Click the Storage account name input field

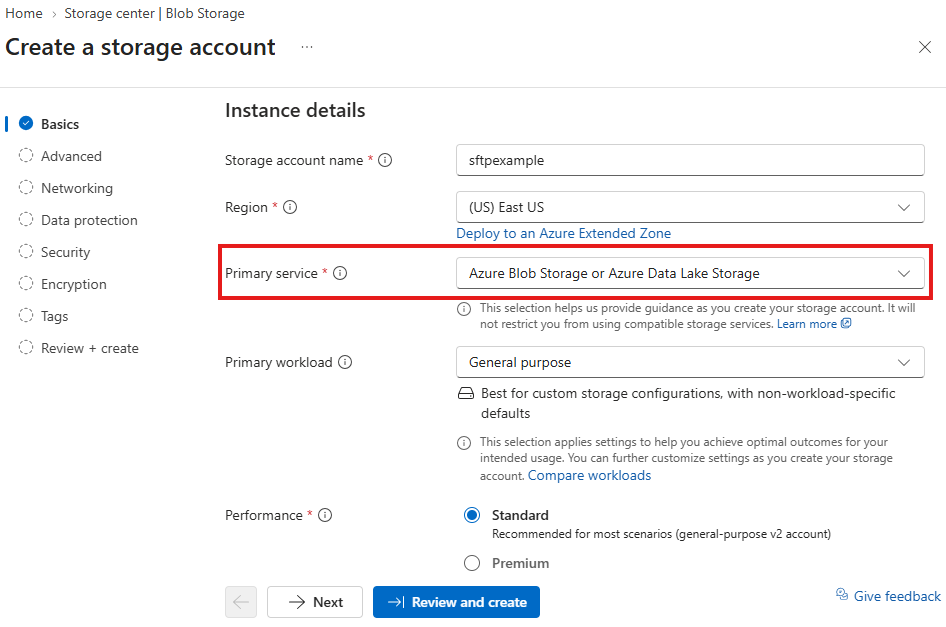[690, 160]
